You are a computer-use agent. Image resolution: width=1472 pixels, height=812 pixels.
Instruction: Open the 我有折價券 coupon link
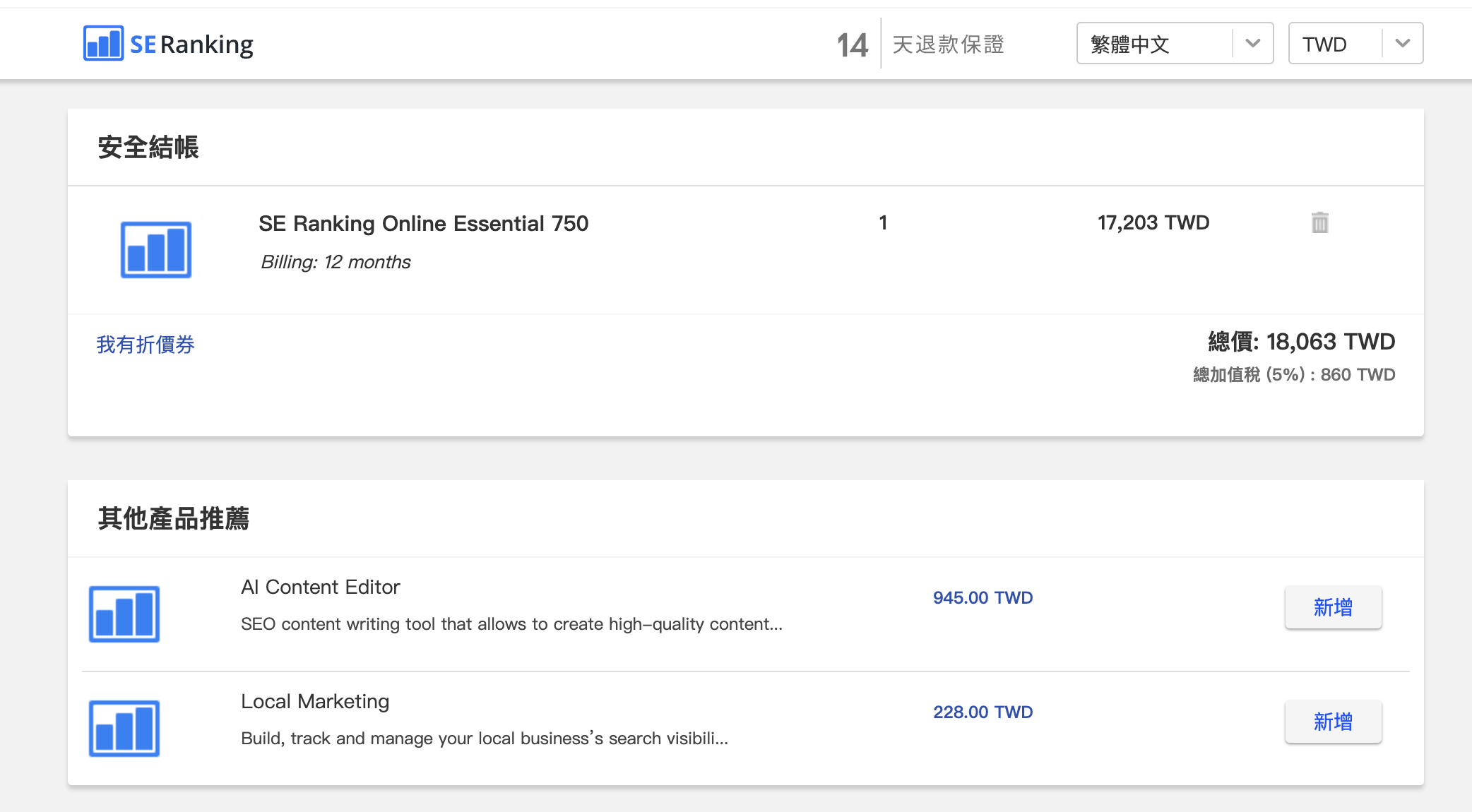click(146, 345)
